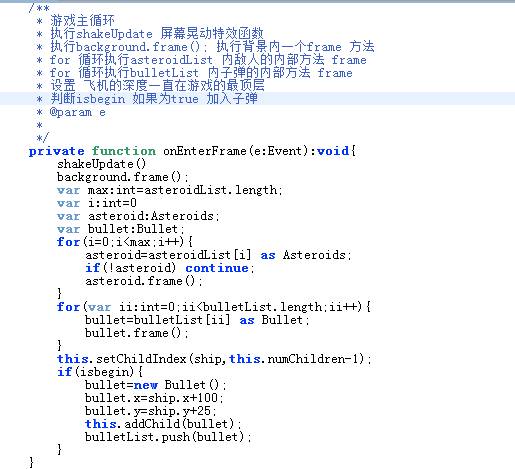515x469 pixels.
Task: Click the var i:int=0 line
Action: click(x=97, y=203)
